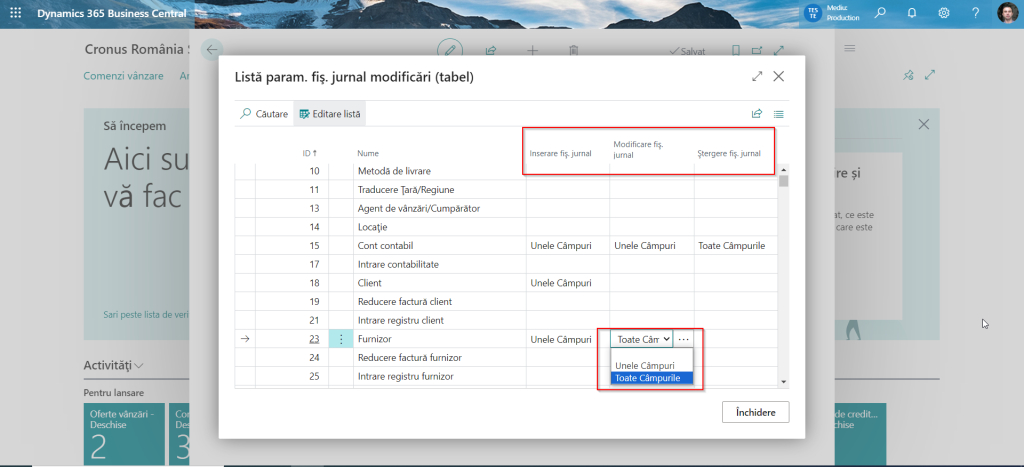Open row menu for Furnizor
This screenshot has height=467, width=1024.
[341, 340]
